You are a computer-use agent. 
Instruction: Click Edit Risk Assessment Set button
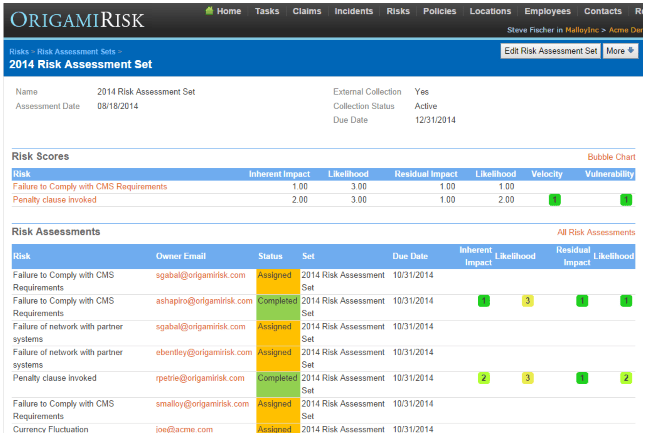click(x=550, y=51)
